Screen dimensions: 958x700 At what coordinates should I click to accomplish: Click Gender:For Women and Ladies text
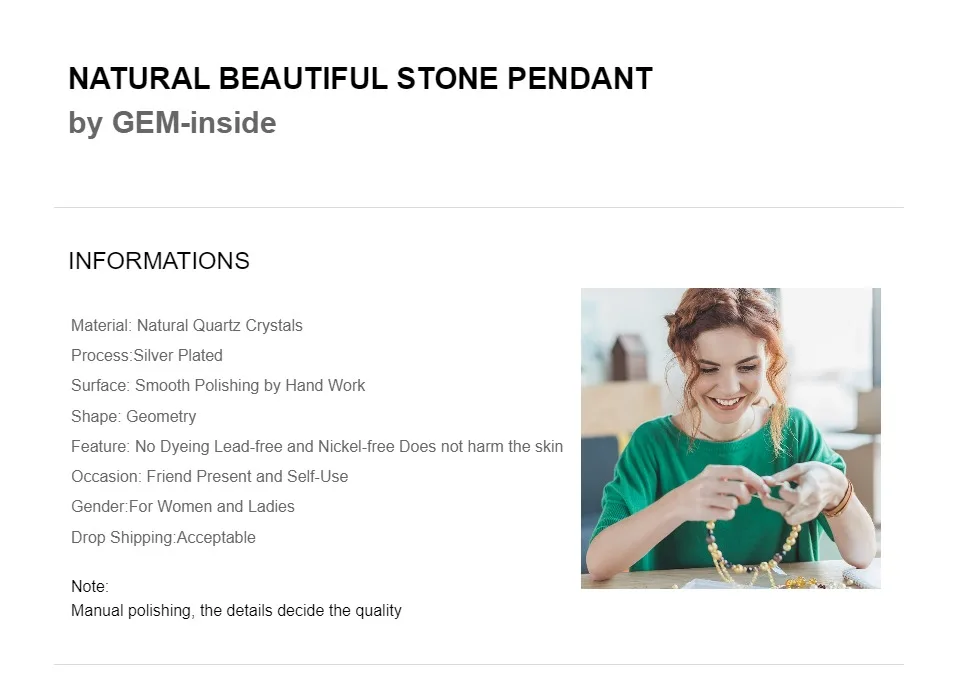click(183, 506)
